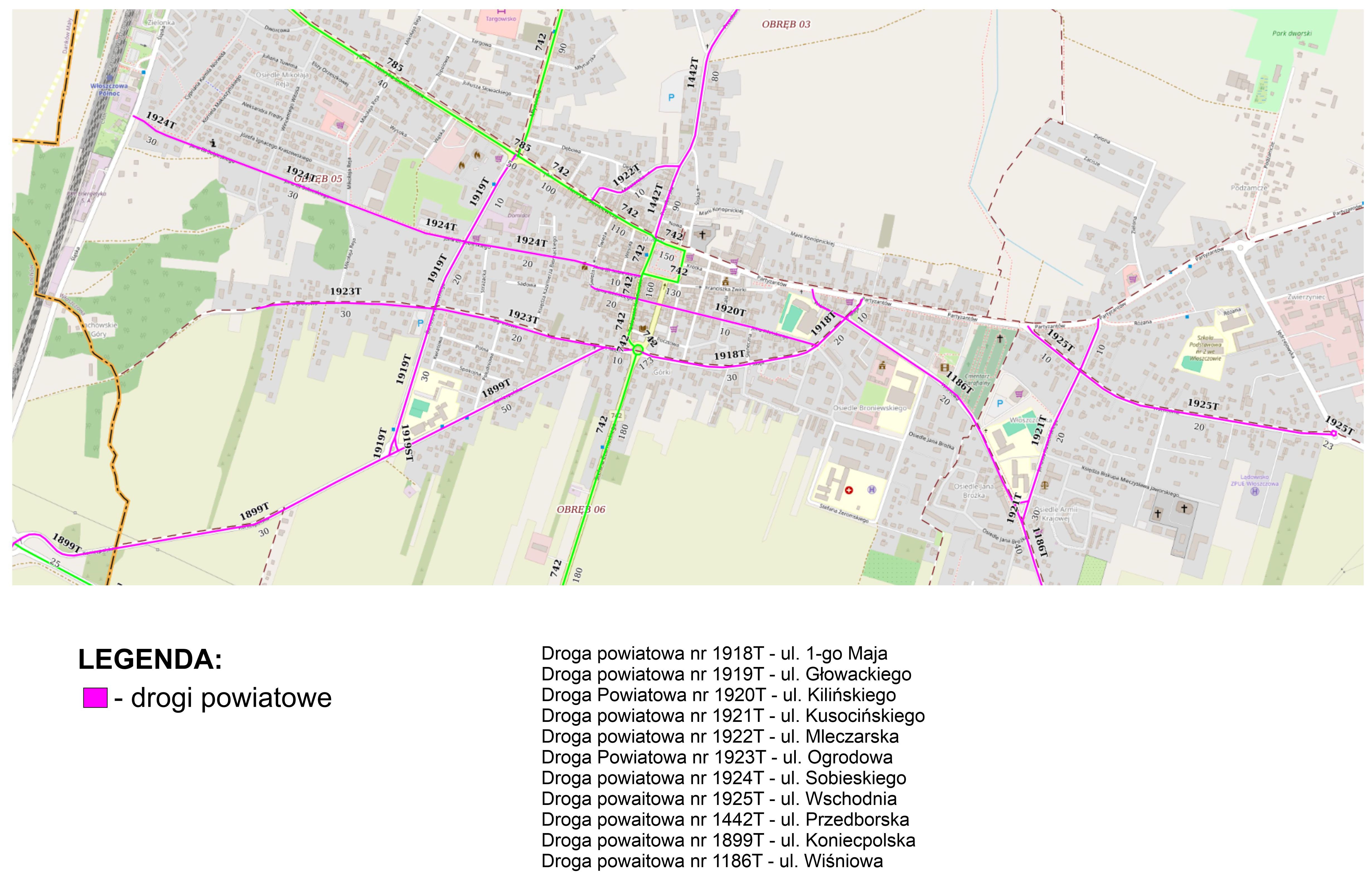The height and width of the screenshot is (888, 1372).
Task: Click the helipad H icon beside the hospital cross
Action: click(x=872, y=490)
